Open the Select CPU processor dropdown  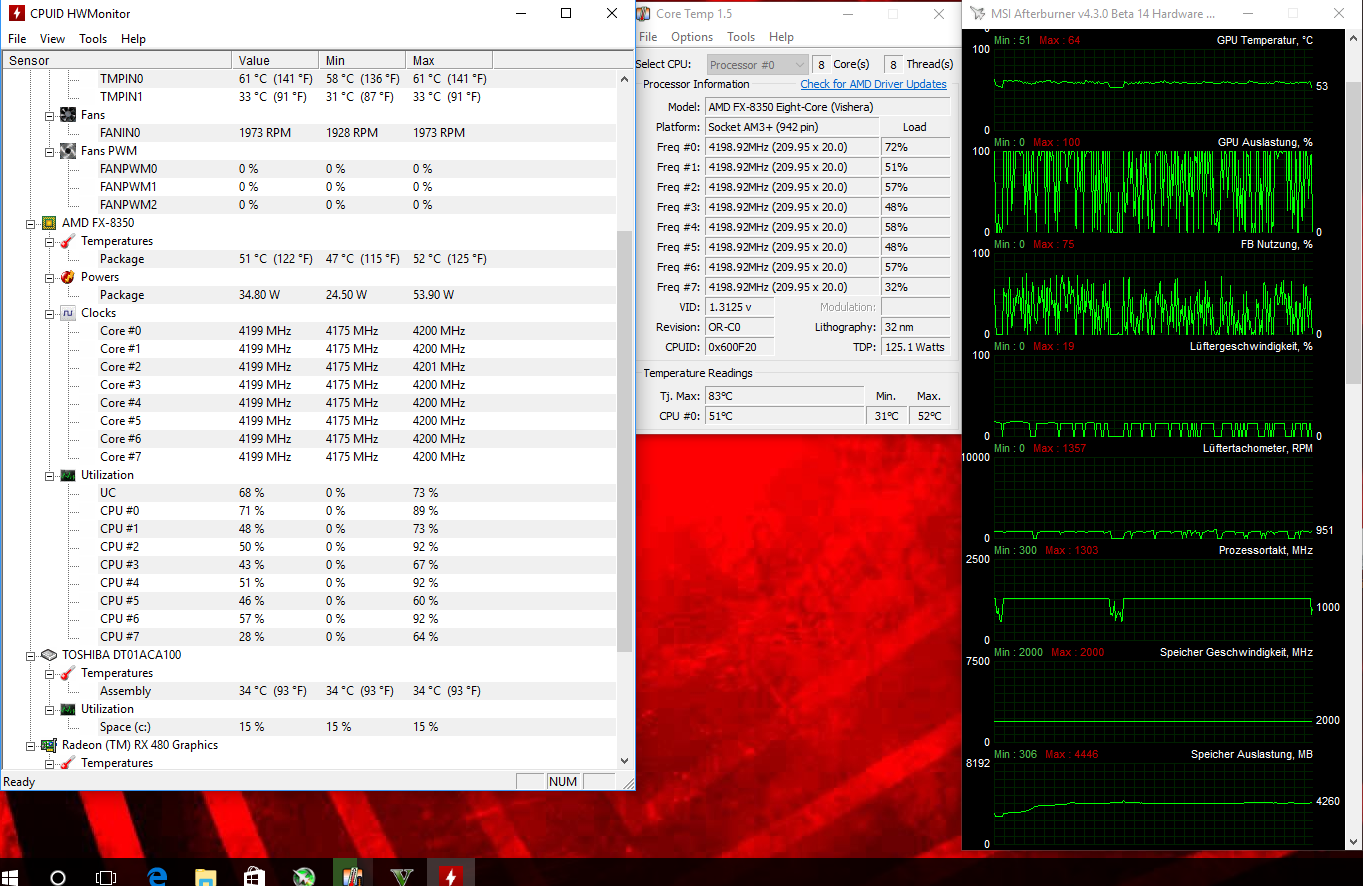click(757, 65)
